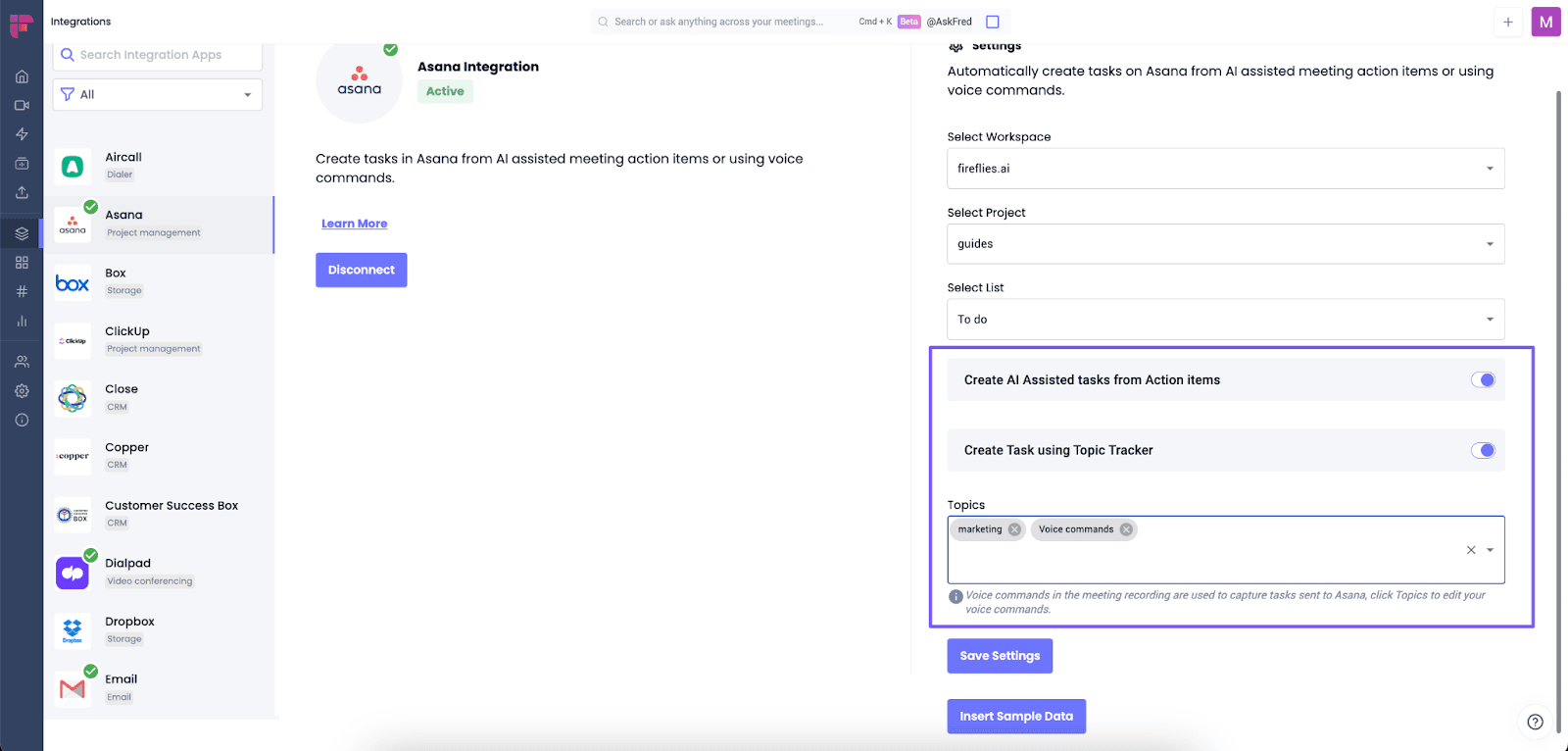The width and height of the screenshot is (1568, 751).
Task: Select Dropbox integration logo
Action: tap(73, 630)
